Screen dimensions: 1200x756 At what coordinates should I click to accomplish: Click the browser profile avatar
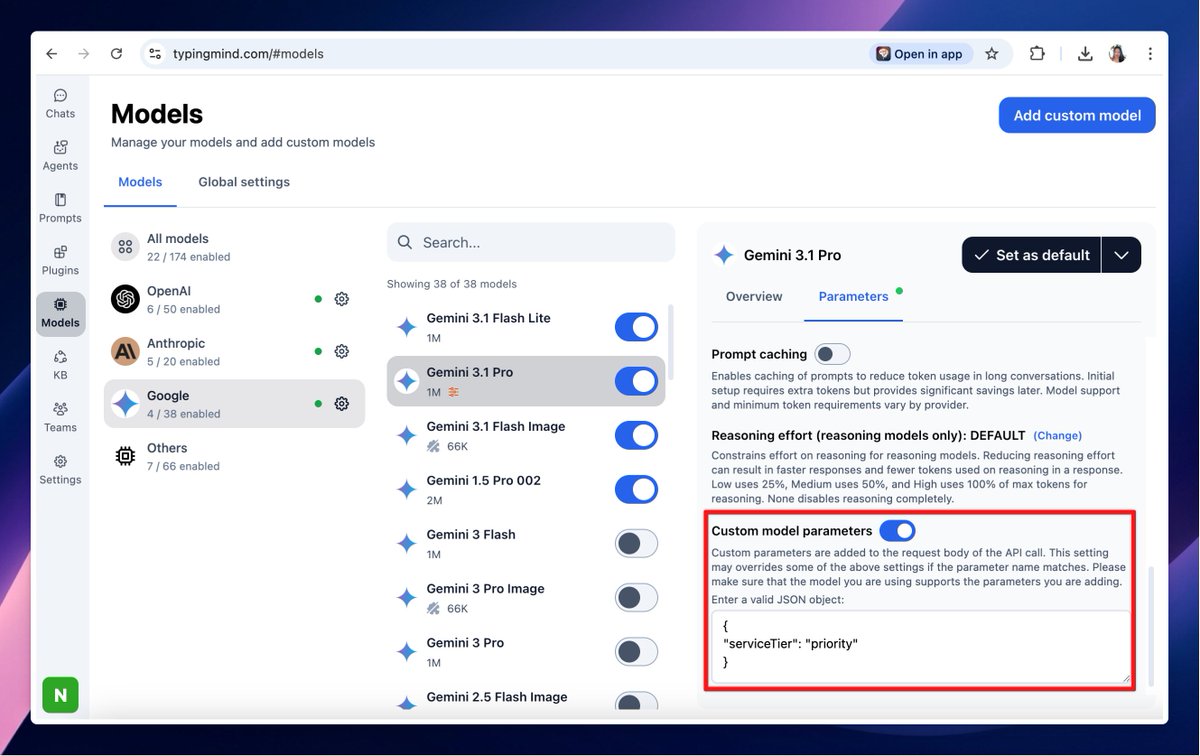(x=1117, y=54)
